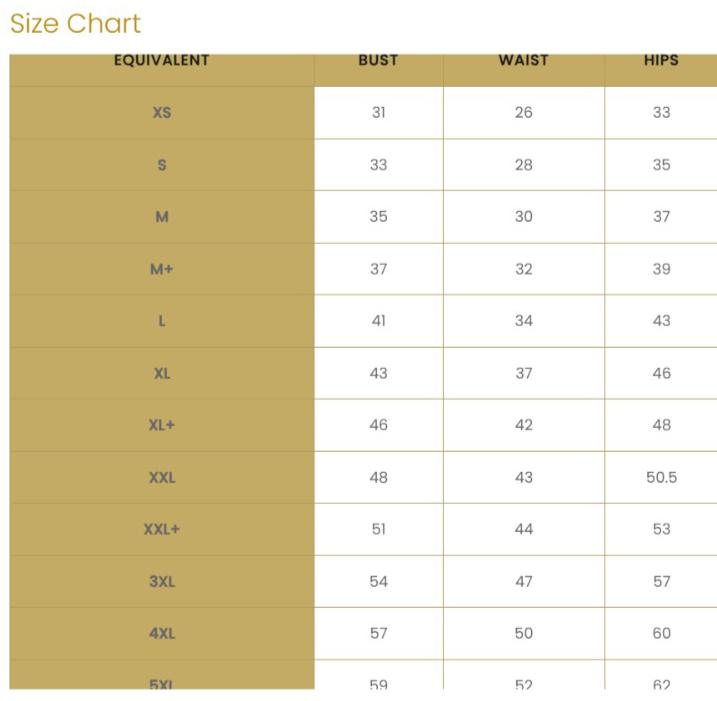Click the bust value 31 for XS
717x701 pixels.
coord(378,113)
